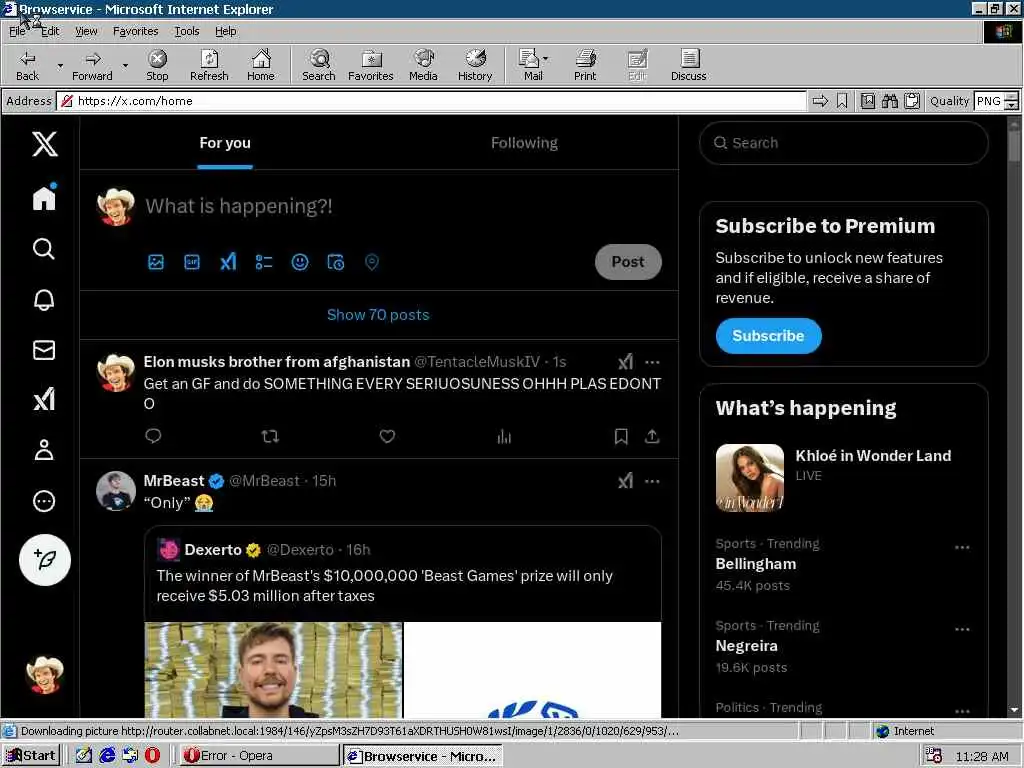Click the Discuss toolbar button
Image resolution: width=1024 pixels, height=768 pixels.
click(688, 65)
